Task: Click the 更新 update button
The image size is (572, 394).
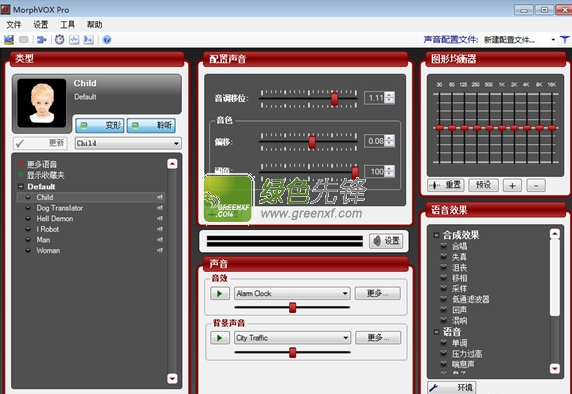Action: pyautogui.click(x=40, y=143)
